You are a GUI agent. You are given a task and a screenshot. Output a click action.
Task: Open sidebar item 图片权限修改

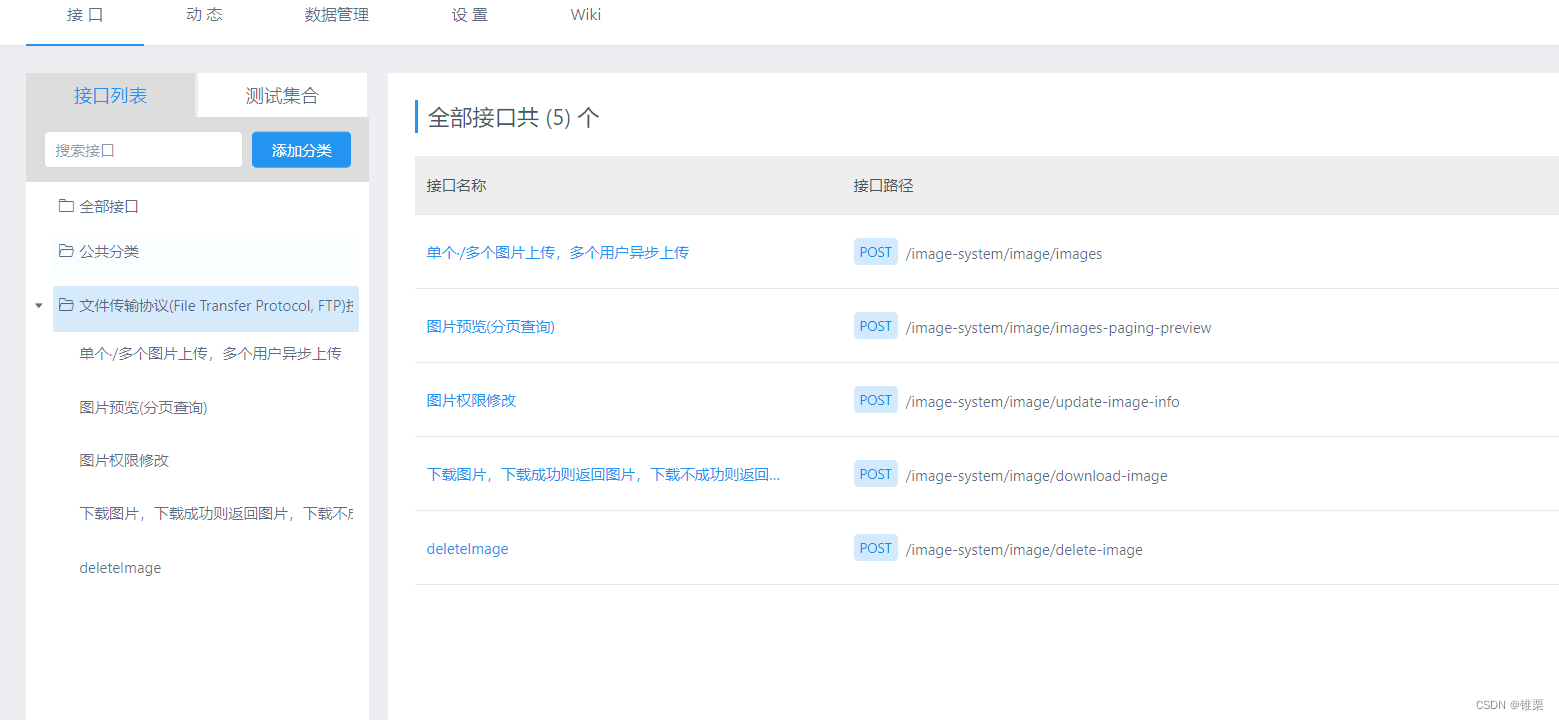124,460
